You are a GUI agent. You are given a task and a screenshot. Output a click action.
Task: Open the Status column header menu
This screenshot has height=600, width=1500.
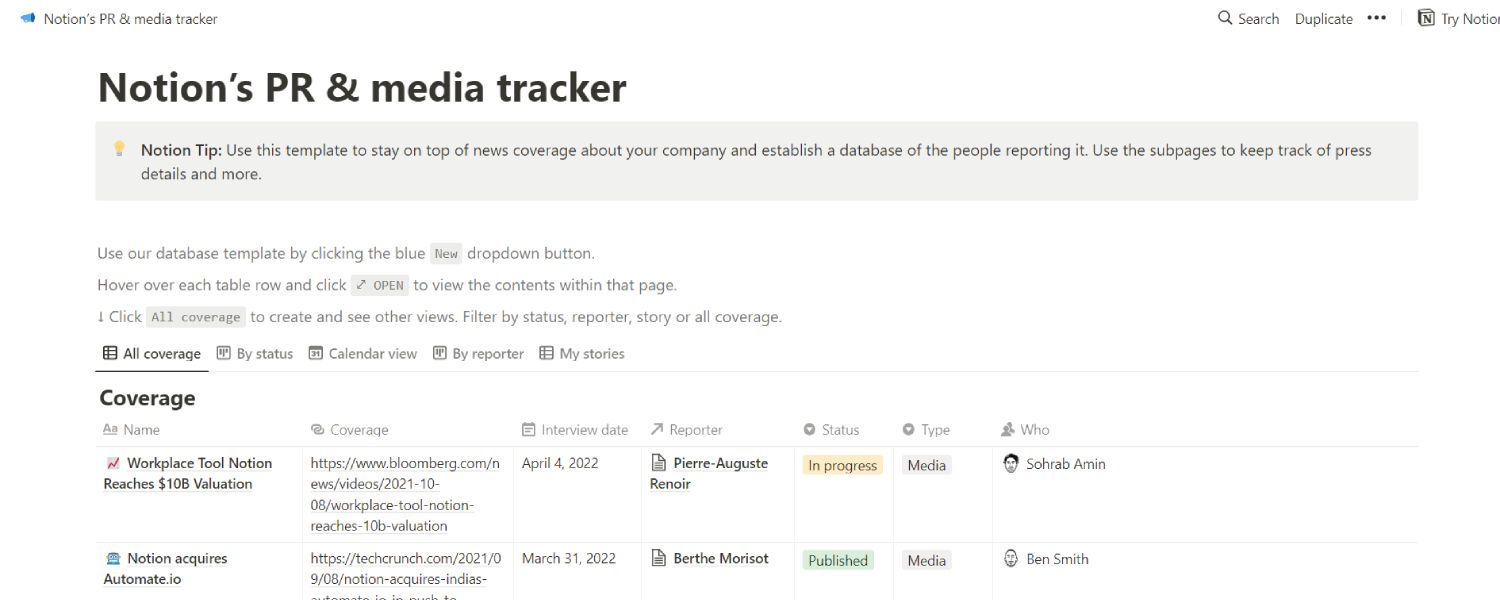(834, 429)
